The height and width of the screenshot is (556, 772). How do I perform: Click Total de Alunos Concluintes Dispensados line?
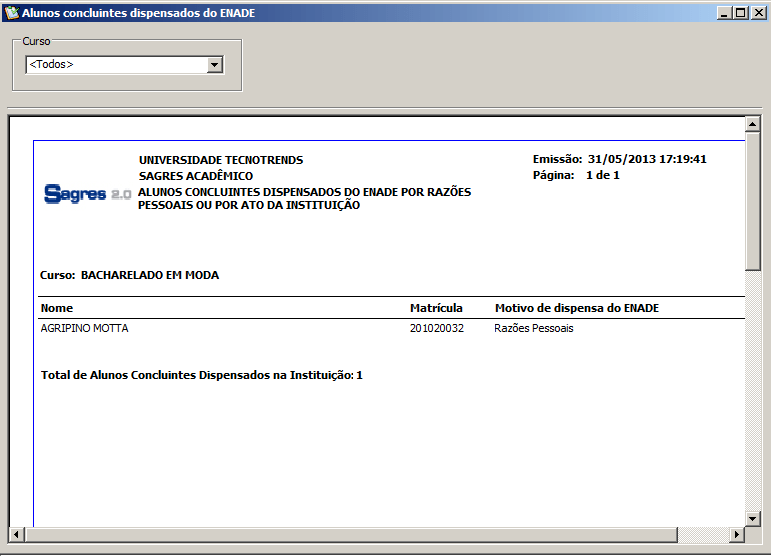202,375
